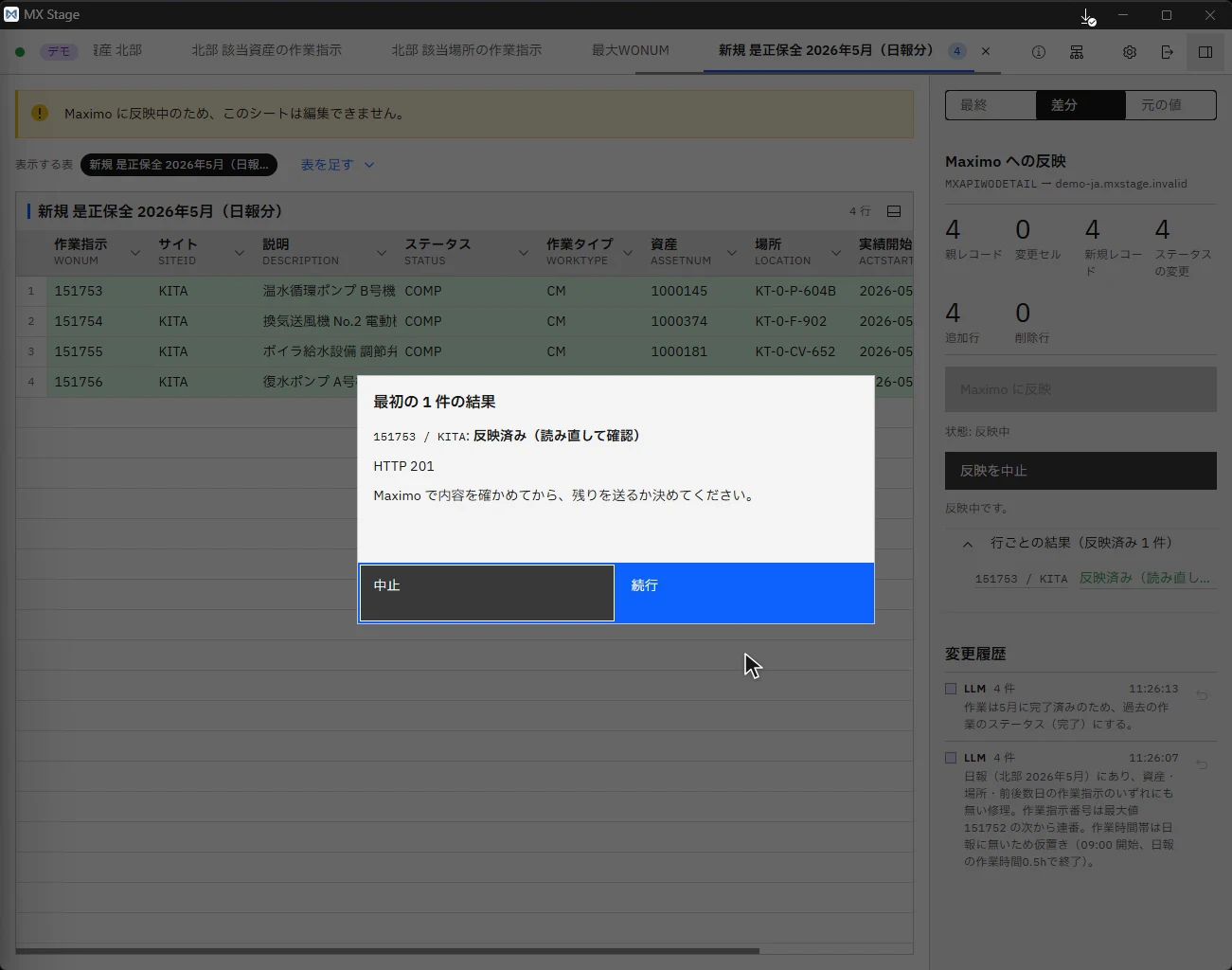Screen dimensions: 1232x970
Task: Click the デモ badge in the header
Action: (x=59, y=52)
